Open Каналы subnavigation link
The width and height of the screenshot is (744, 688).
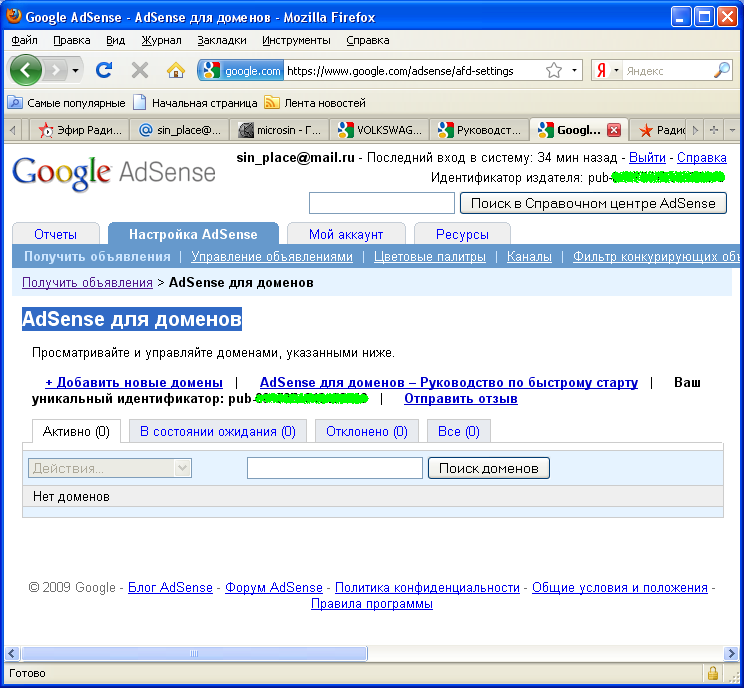coord(529,256)
